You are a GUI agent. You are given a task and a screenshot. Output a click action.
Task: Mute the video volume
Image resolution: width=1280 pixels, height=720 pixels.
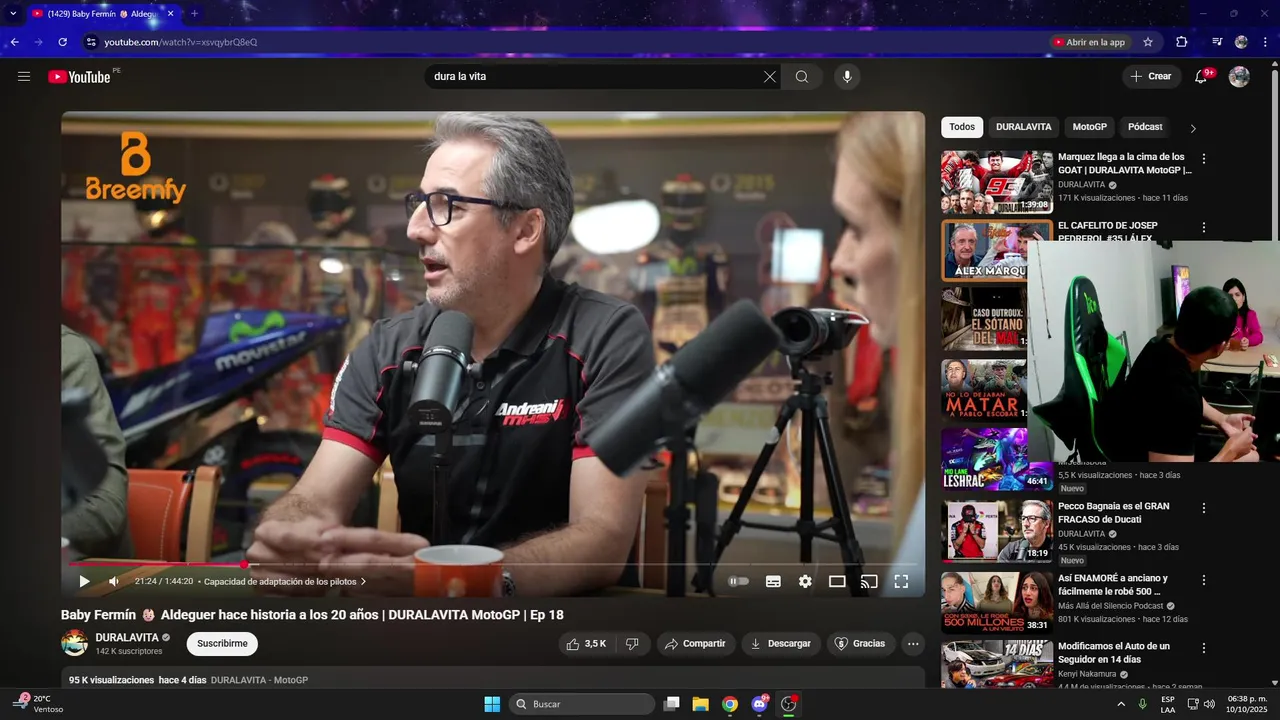[114, 581]
